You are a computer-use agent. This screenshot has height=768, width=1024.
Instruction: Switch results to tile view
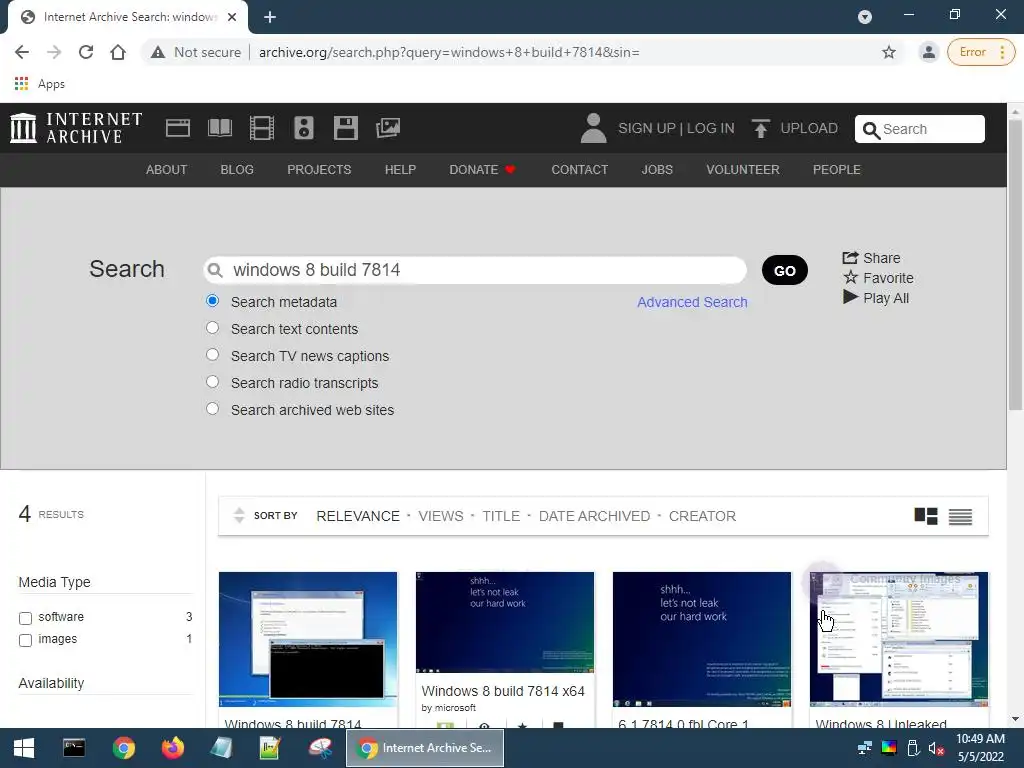pyautogui.click(x=926, y=516)
